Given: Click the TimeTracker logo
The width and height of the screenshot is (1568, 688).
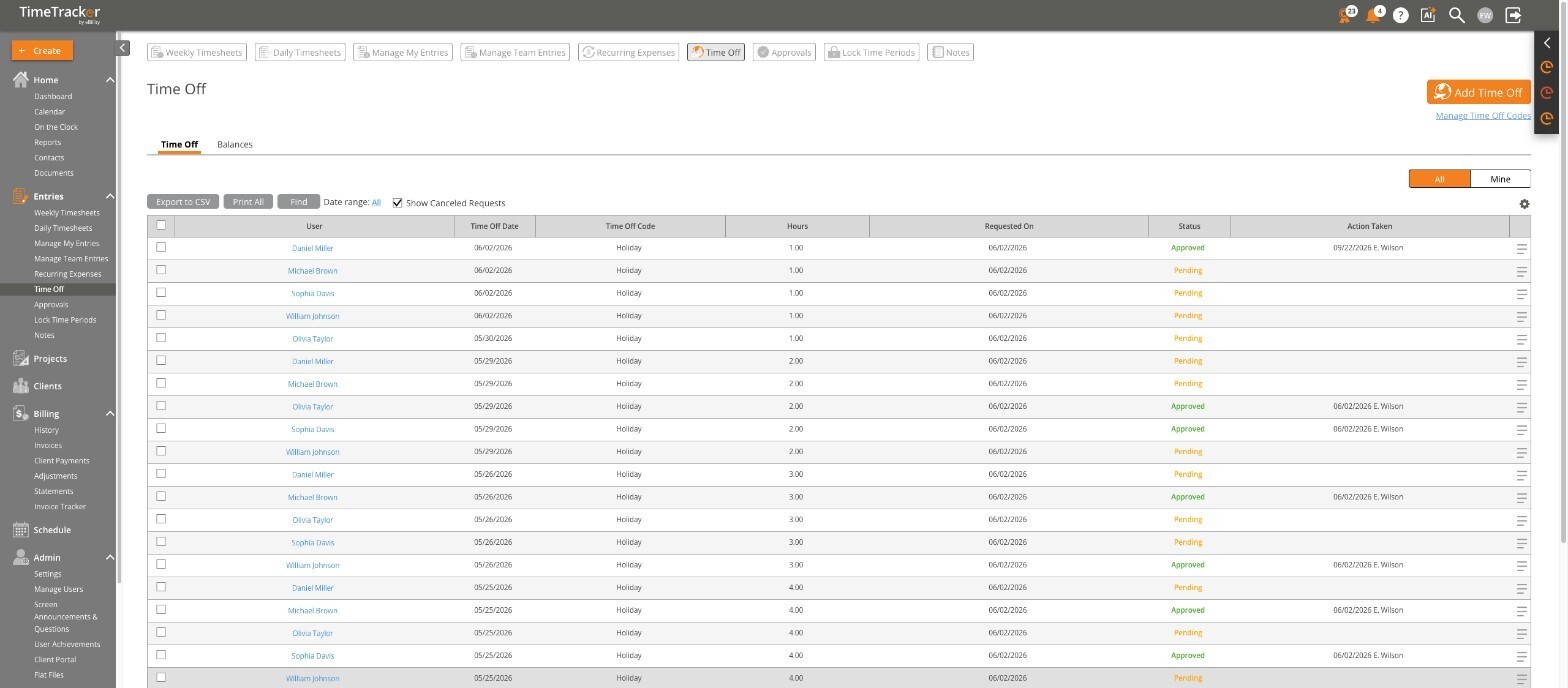Looking at the screenshot, I should click(x=59, y=14).
